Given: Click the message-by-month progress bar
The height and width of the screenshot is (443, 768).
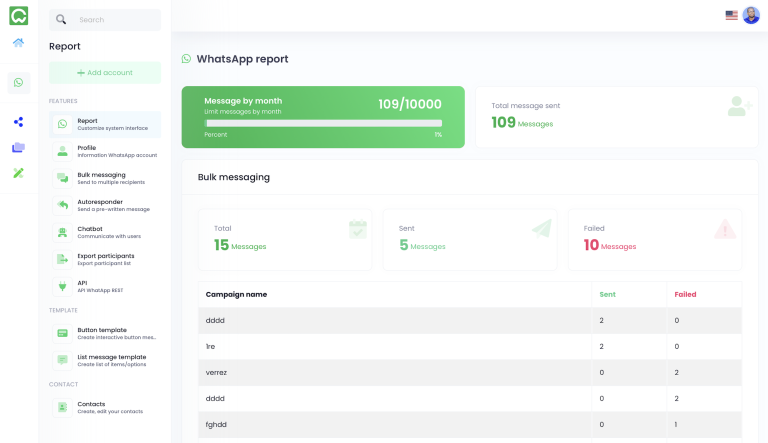Looking at the screenshot, I should 322,123.
